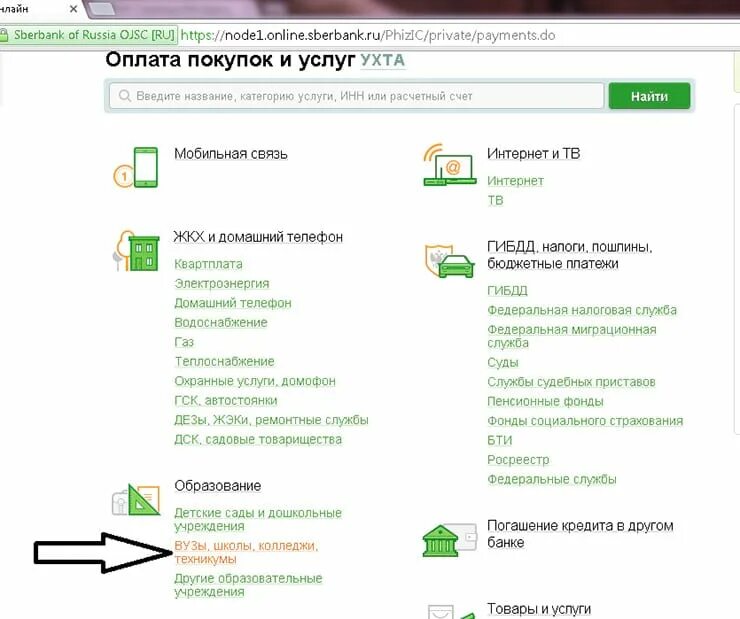The height and width of the screenshot is (619, 740).
Task: Click the green Найти button
Action: (x=649, y=96)
